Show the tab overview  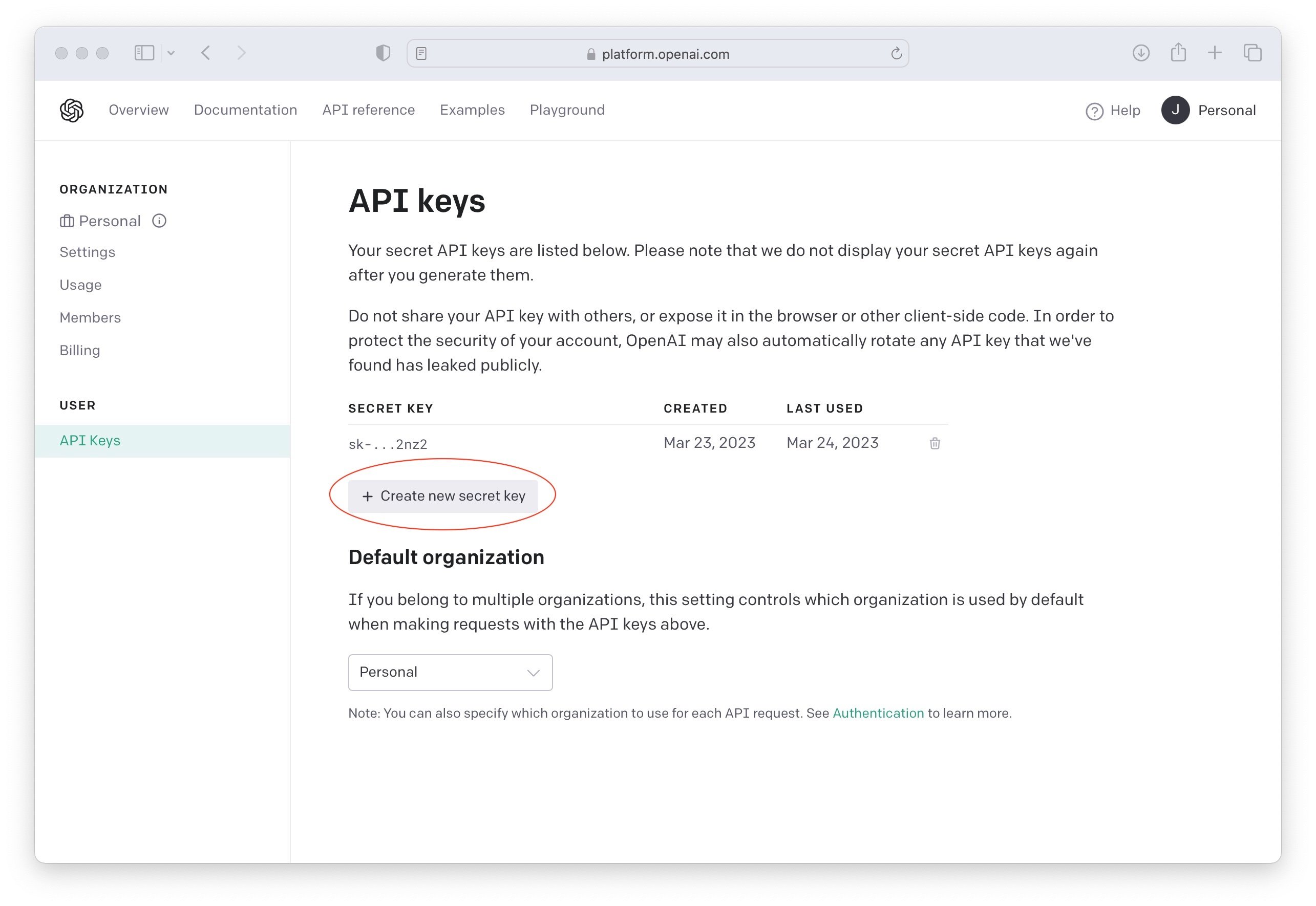[1252, 52]
